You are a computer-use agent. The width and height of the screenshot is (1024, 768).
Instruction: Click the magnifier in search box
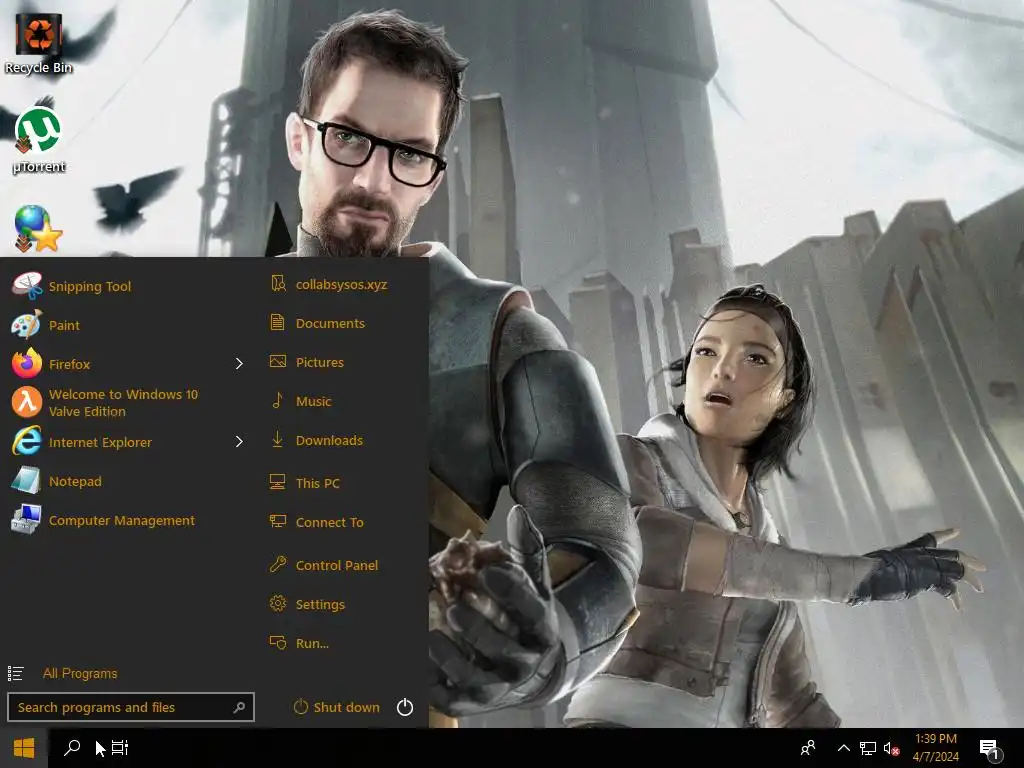(240, 707)
